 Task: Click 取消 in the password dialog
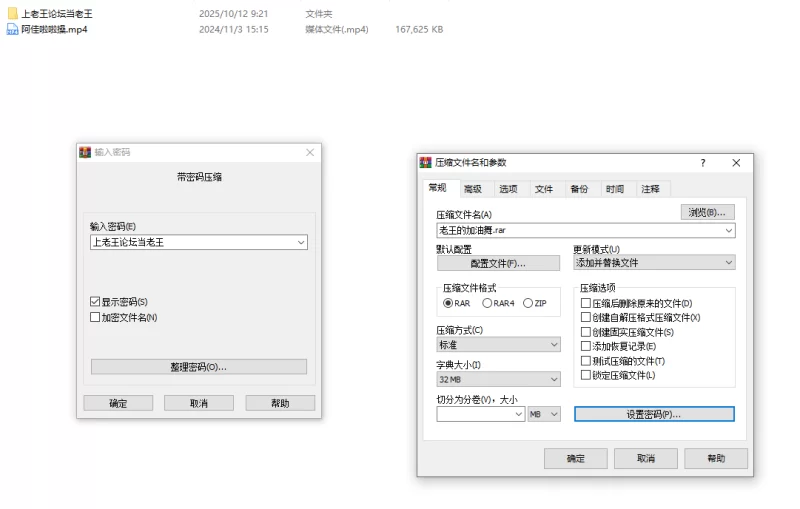tap(199, 403)
